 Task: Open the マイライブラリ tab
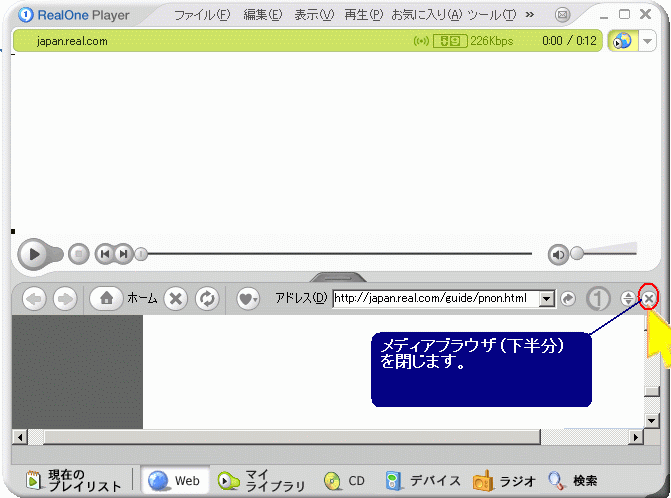click(261, 480)
